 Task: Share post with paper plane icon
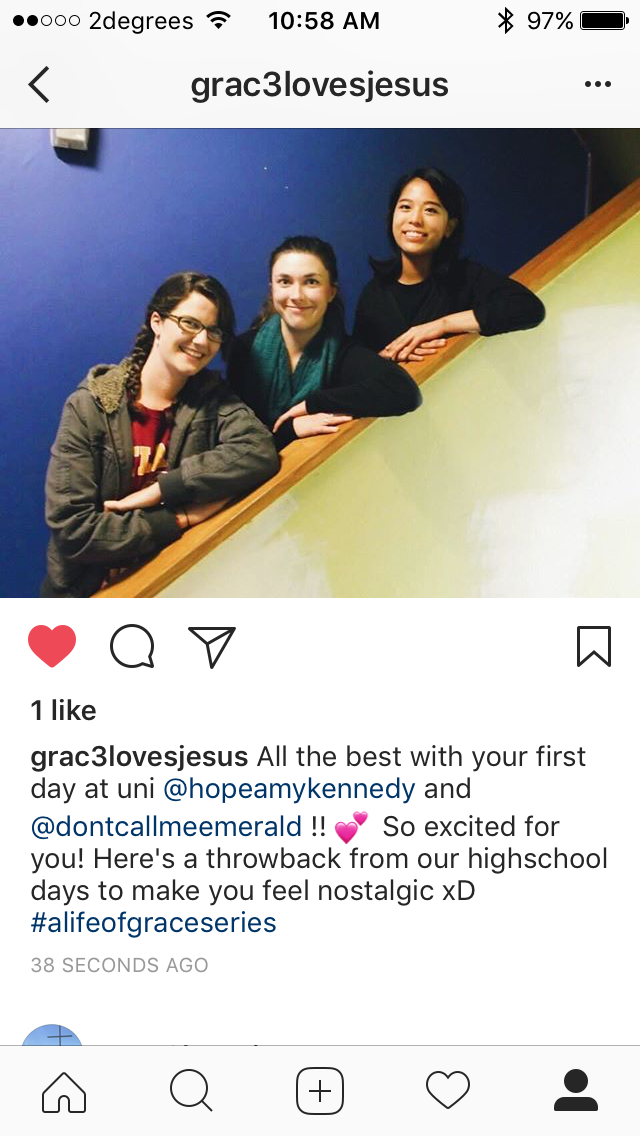pos(212,646)
